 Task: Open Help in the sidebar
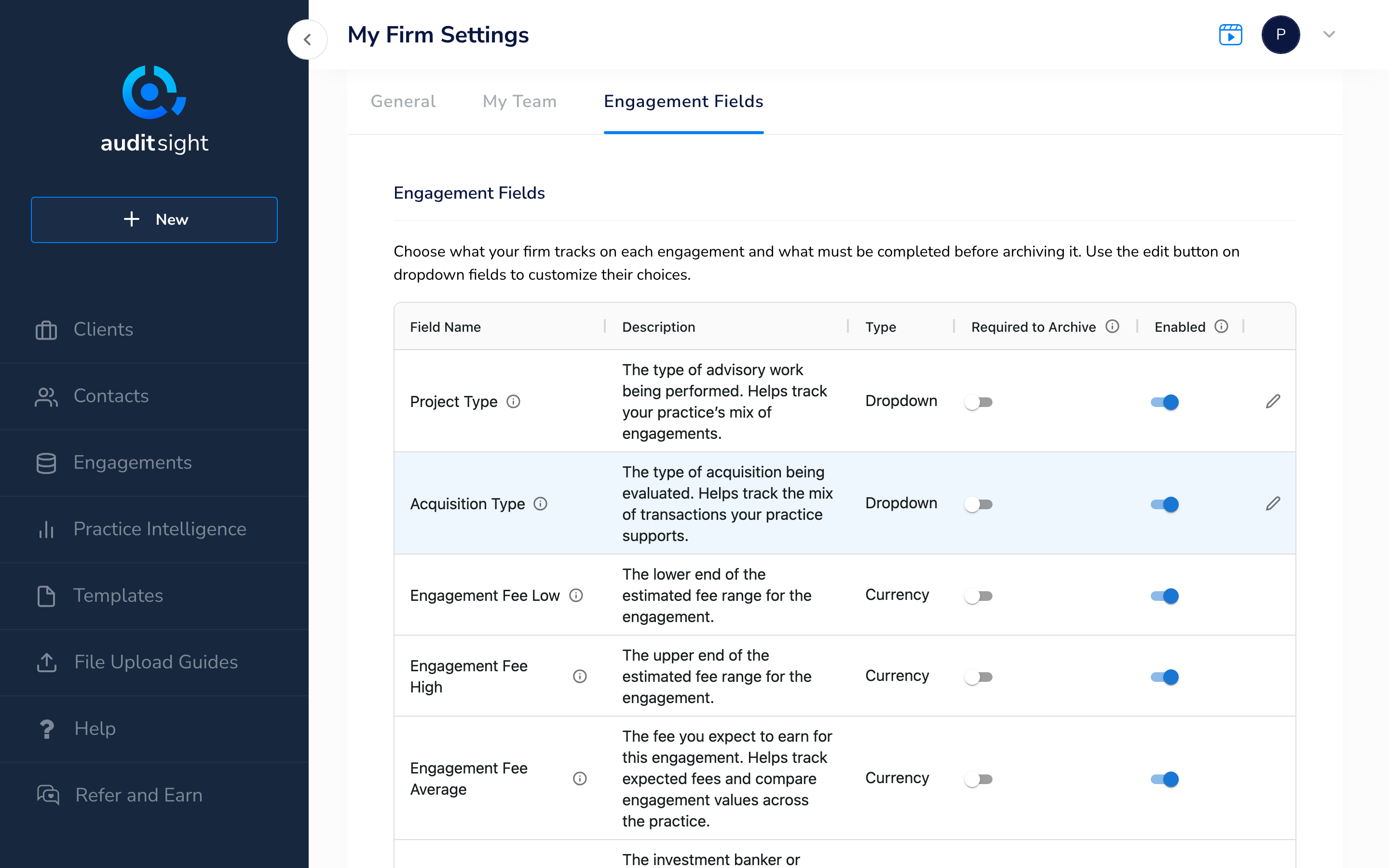pyautogui.click(x=154, y=729)
